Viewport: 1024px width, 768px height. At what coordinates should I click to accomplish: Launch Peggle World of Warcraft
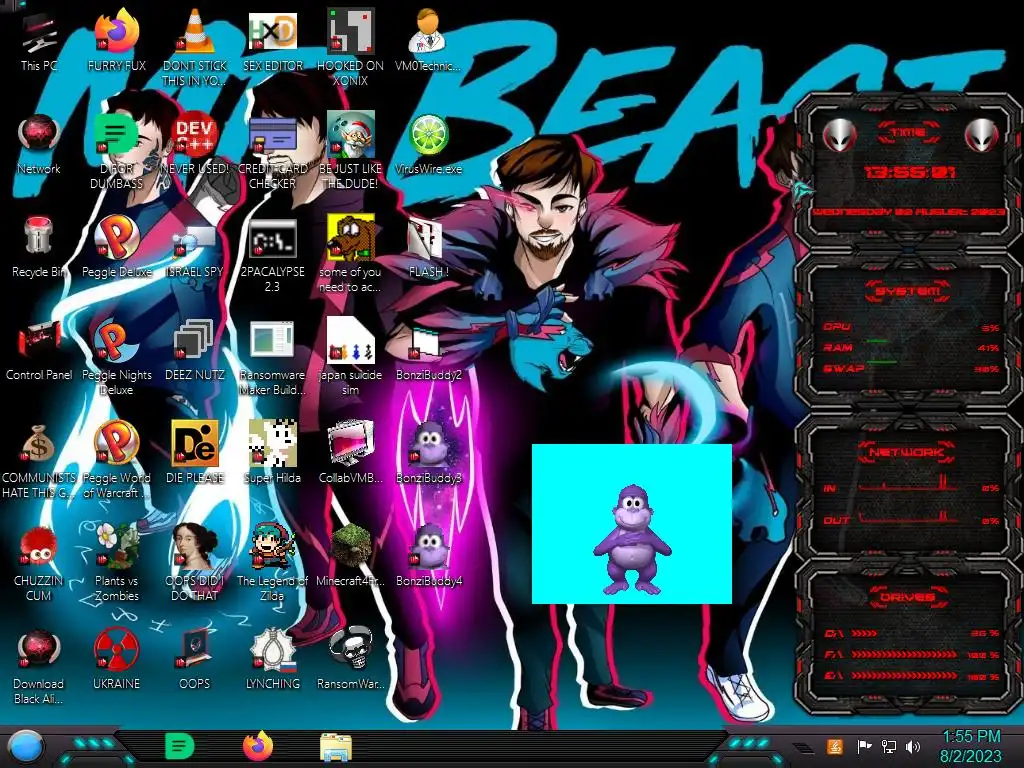[x=116, y=460]
